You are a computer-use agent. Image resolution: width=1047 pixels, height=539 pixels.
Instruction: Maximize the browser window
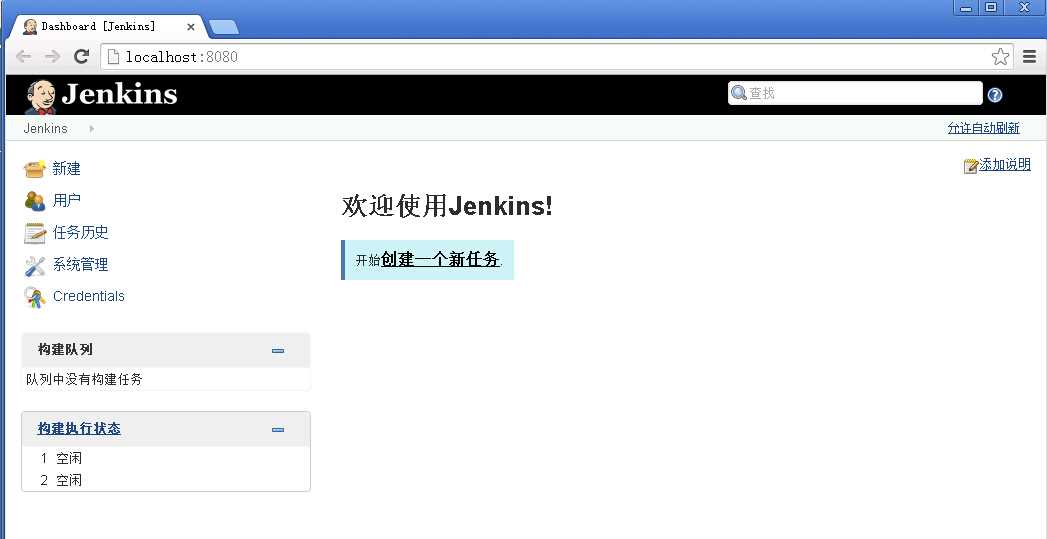pyautogui.click(x=991, y=7)
